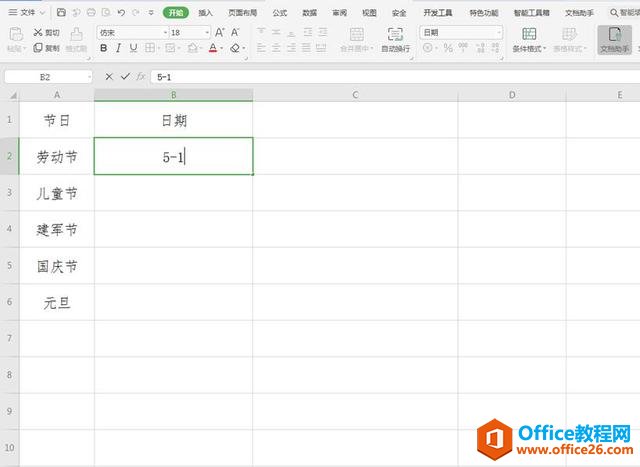Toggle right horizontal text alignment

tap(291, 48)
